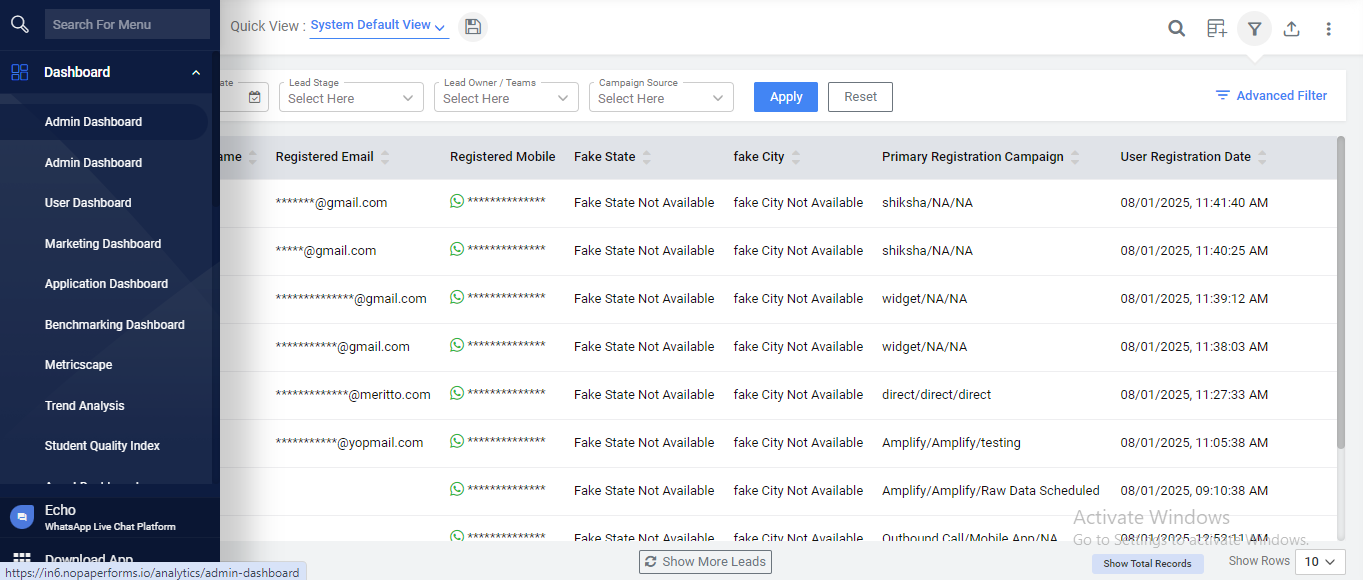The height and width of the screenshot is (580, 1363).
Task: Open the Lead Owner / Teams dropdown
Action: coord(505,98)
